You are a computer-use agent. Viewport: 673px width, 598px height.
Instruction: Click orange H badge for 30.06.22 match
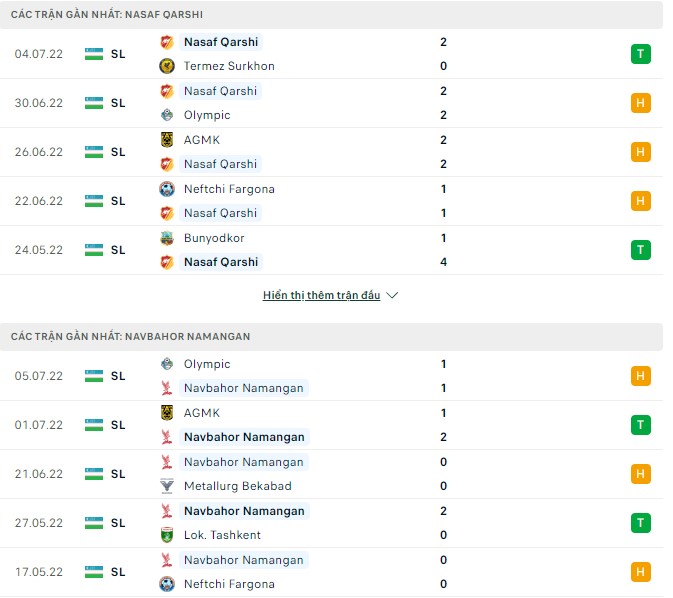click(x=640, y=103)
